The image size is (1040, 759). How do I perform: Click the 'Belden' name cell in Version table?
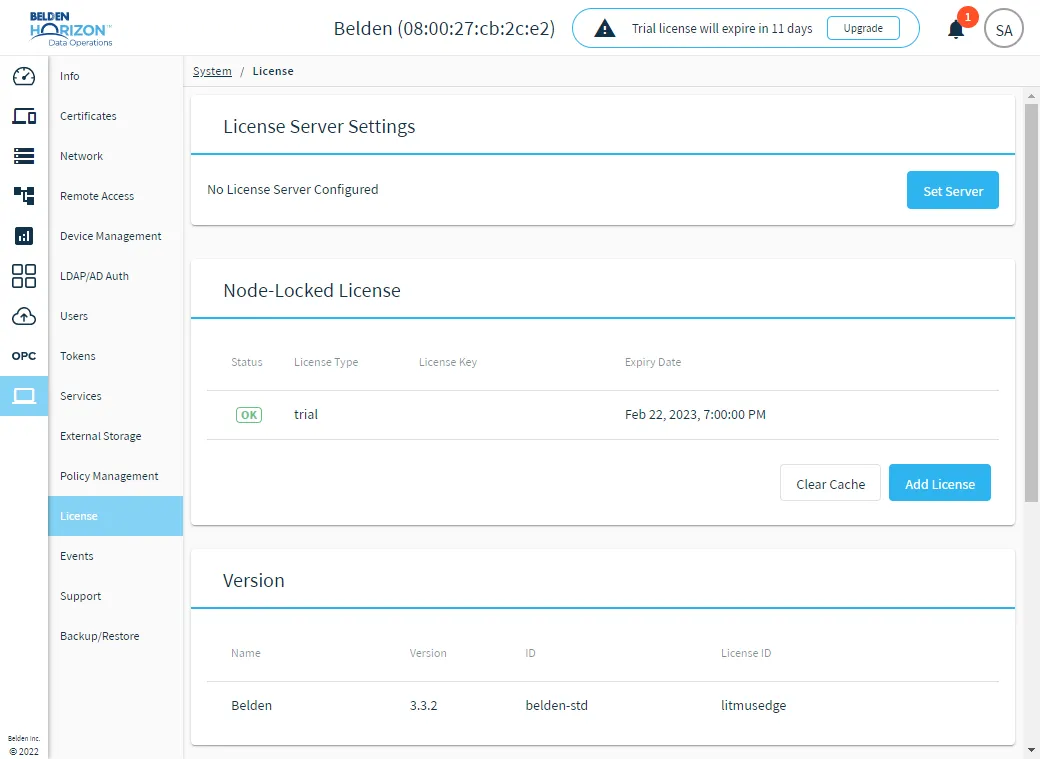click(x=251, y=705)
